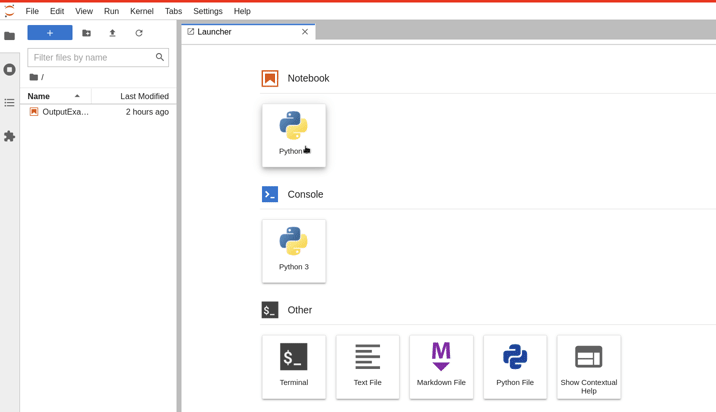
Task: Open the Edit menu
Action: pos(57,11)
